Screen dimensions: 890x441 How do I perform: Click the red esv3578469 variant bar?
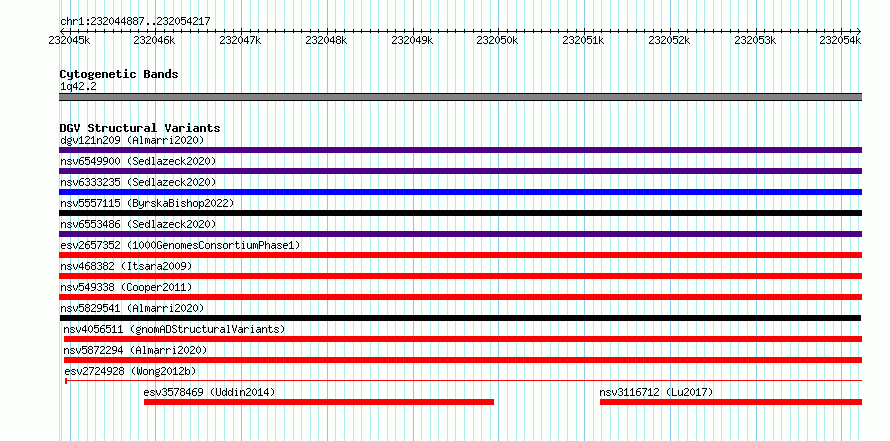pos(319,402)
